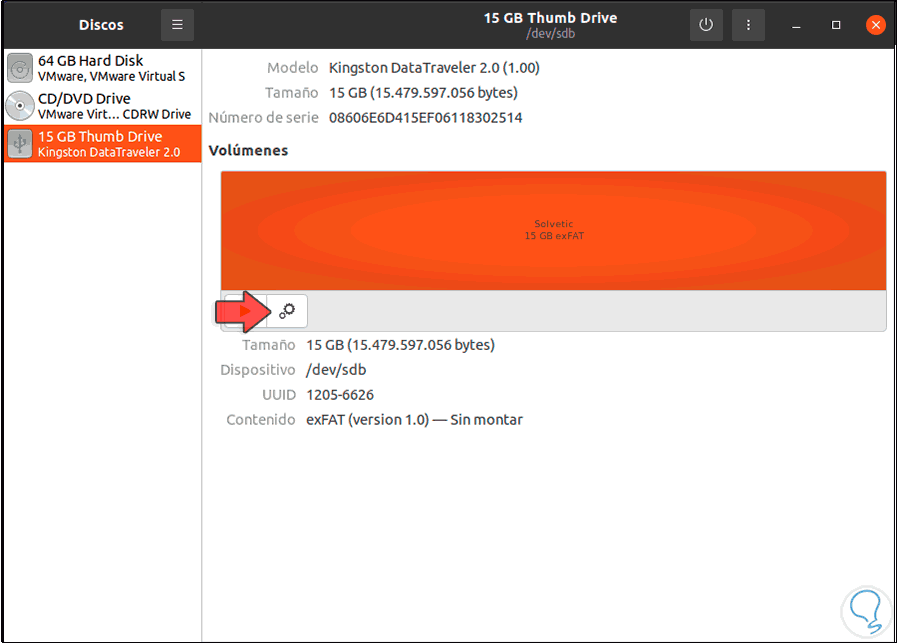
Task: Click the maximize window button
Action: [834, 24]
